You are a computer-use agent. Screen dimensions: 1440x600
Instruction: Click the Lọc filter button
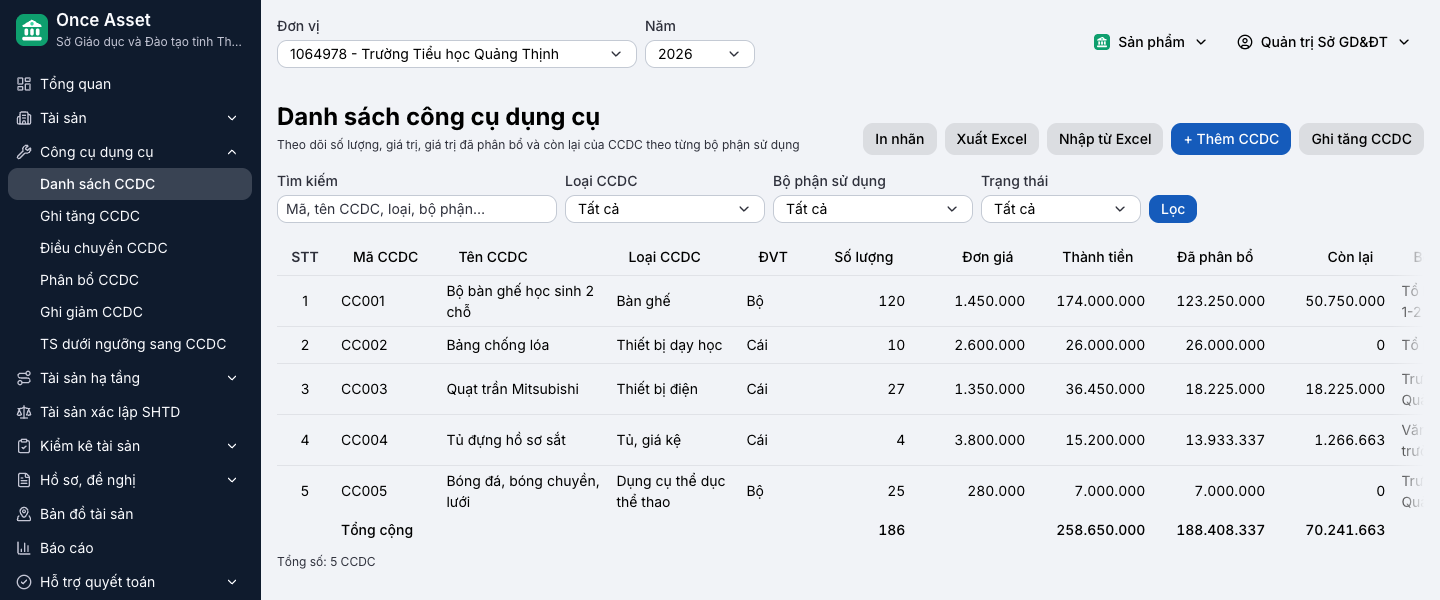click(x=1173, y=209)
